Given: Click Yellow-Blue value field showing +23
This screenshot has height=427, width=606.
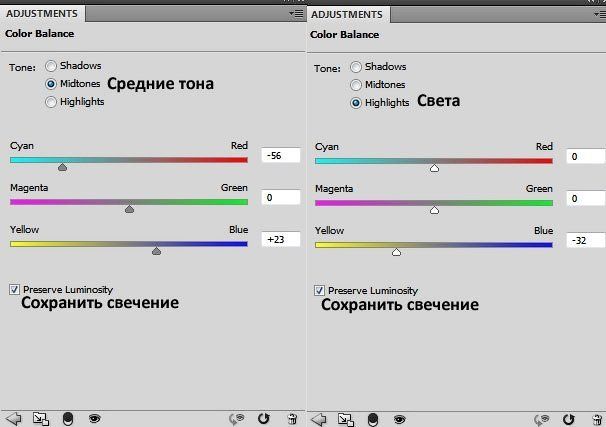Looking at the screenshot, I should pyautogui.click(x=281, y=240).
